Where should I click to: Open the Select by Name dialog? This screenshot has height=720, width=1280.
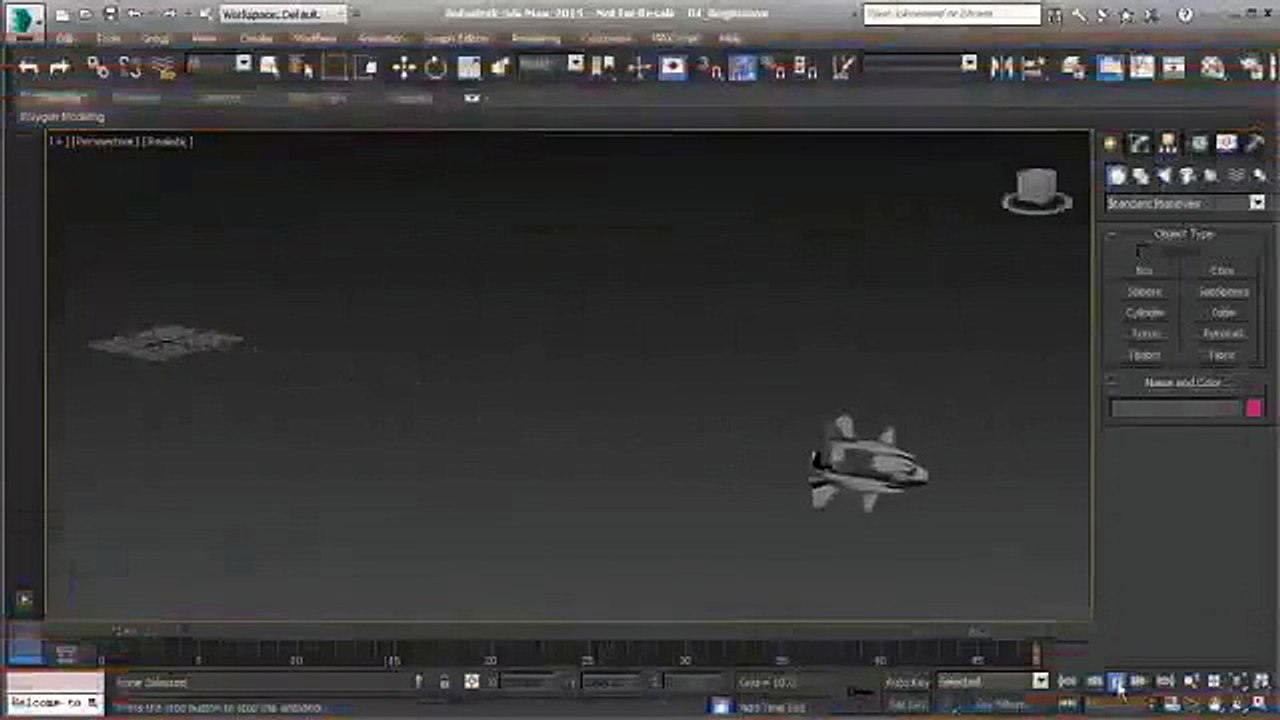(x=301, y=67)
